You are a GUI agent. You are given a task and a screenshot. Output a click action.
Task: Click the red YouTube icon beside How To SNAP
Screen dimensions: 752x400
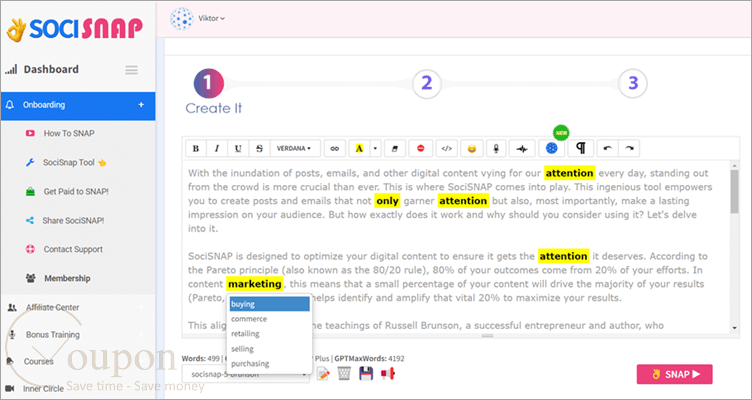[30, 133]
